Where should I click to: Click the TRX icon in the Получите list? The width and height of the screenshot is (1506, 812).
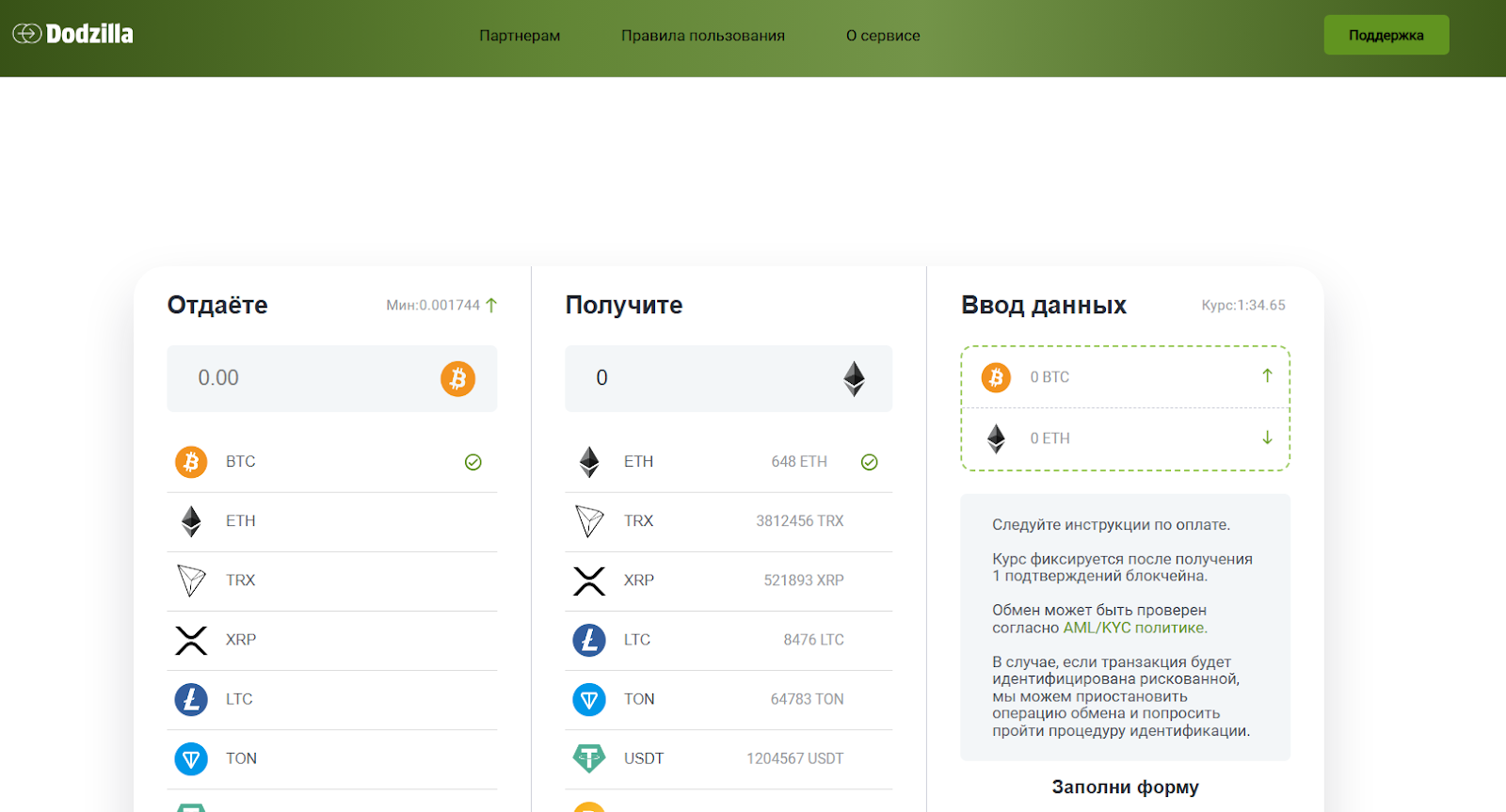589,521
